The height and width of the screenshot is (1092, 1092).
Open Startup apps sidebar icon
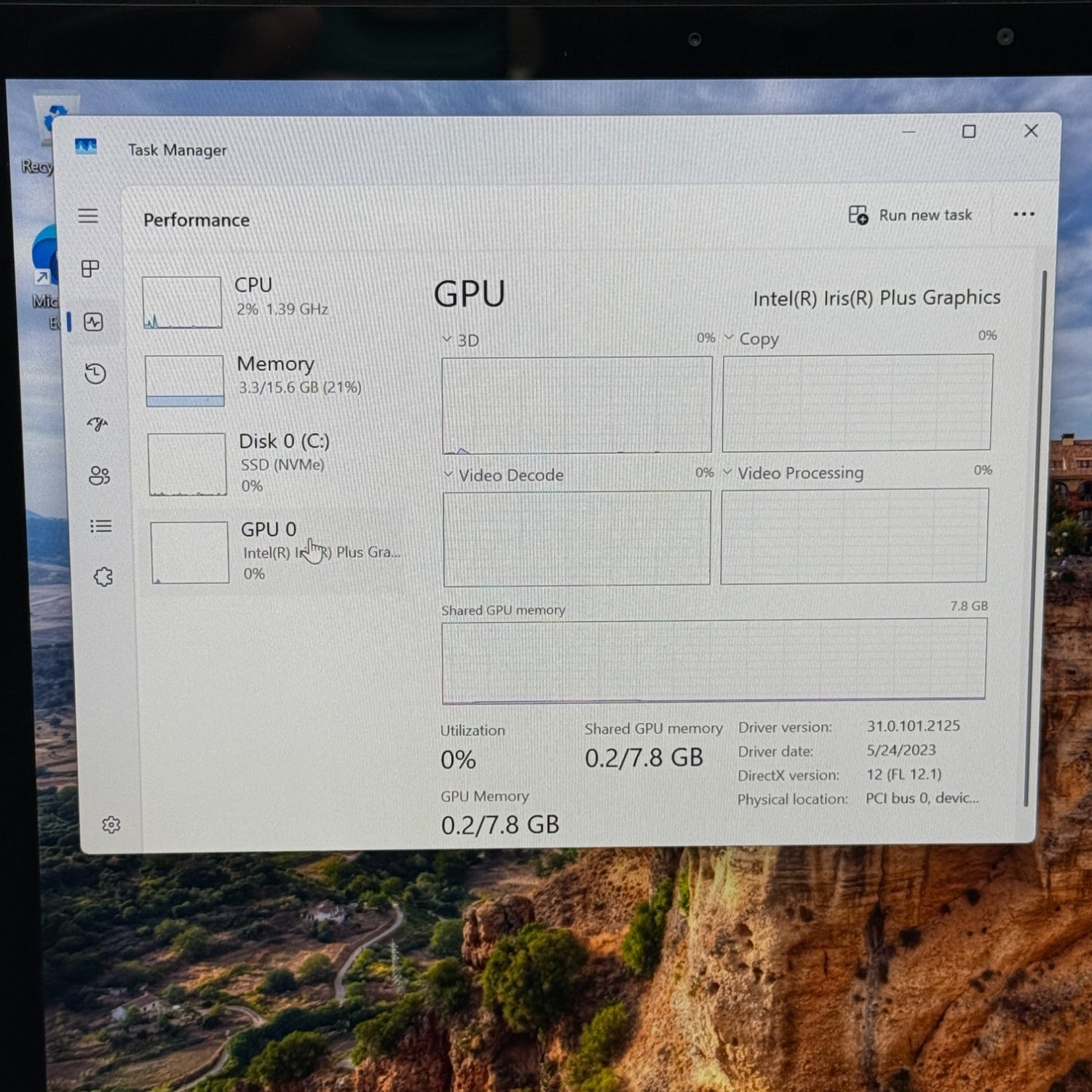[x=98, y=424]
